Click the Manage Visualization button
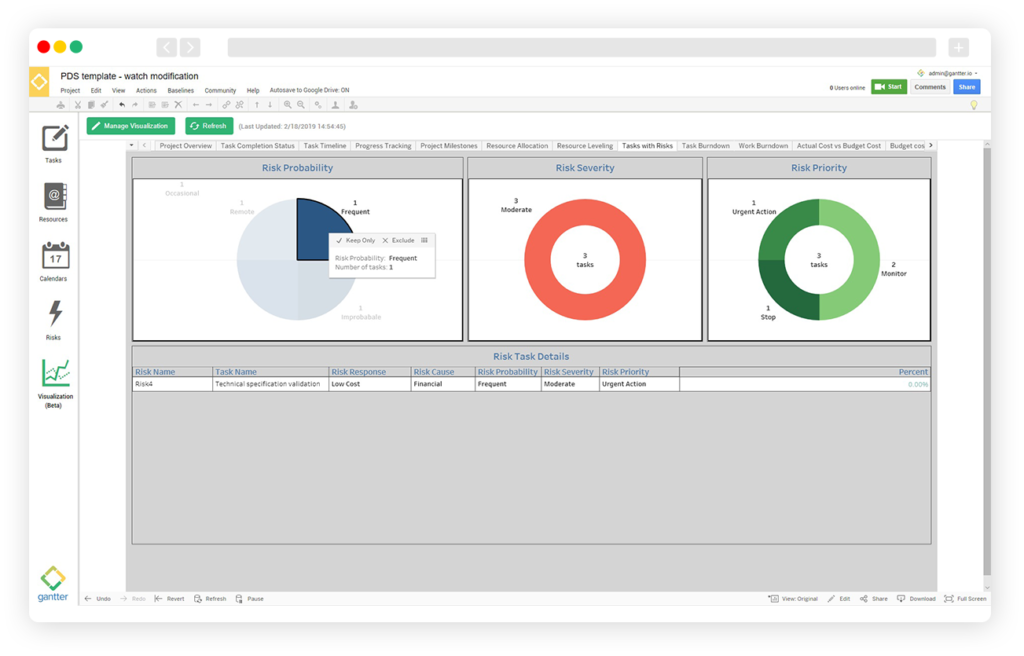 (x=131, y=126)
